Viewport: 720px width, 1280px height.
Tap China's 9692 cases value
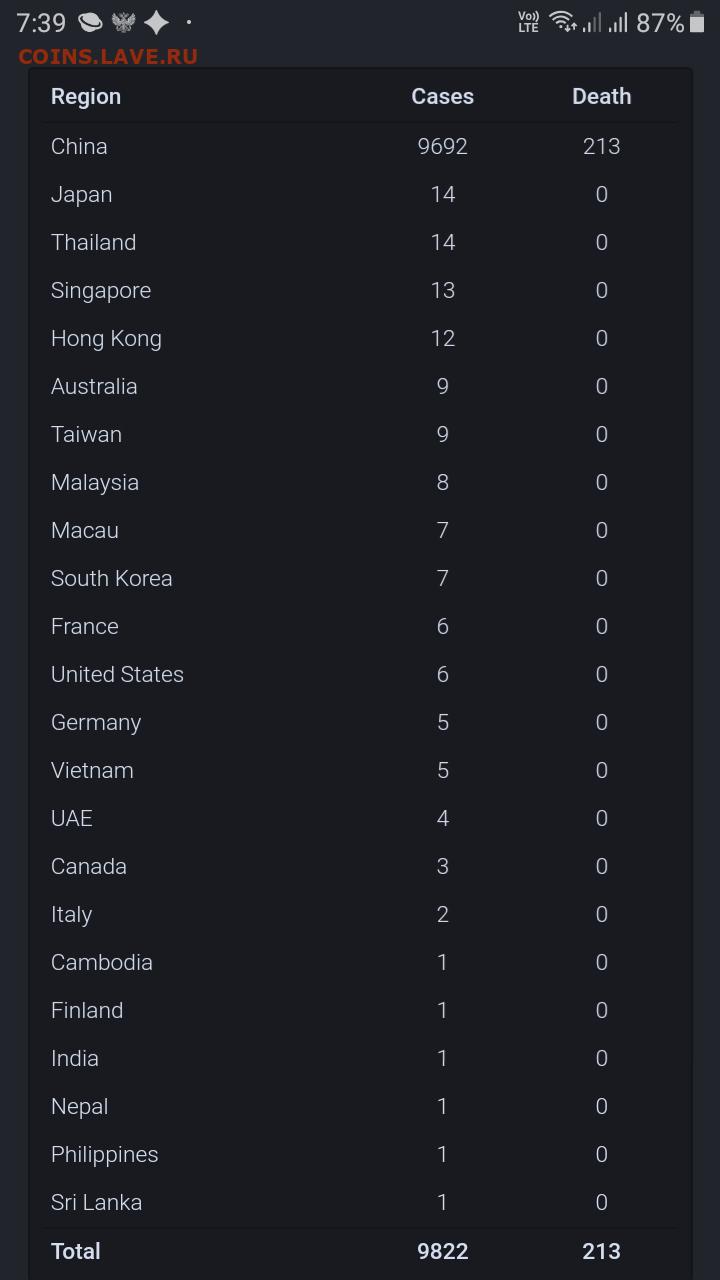442,146
